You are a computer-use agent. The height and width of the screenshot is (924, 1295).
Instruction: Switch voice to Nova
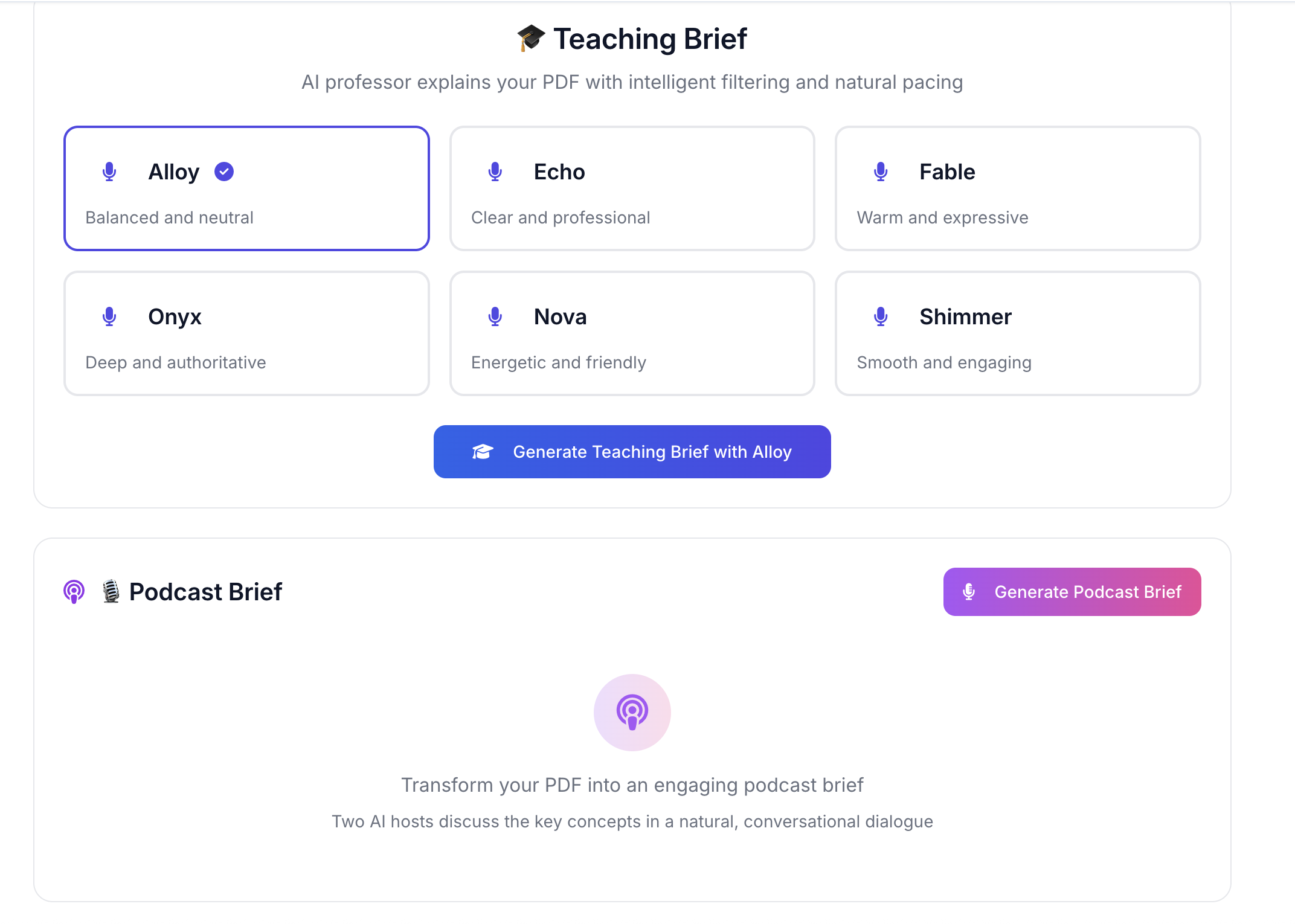[632, 333]
